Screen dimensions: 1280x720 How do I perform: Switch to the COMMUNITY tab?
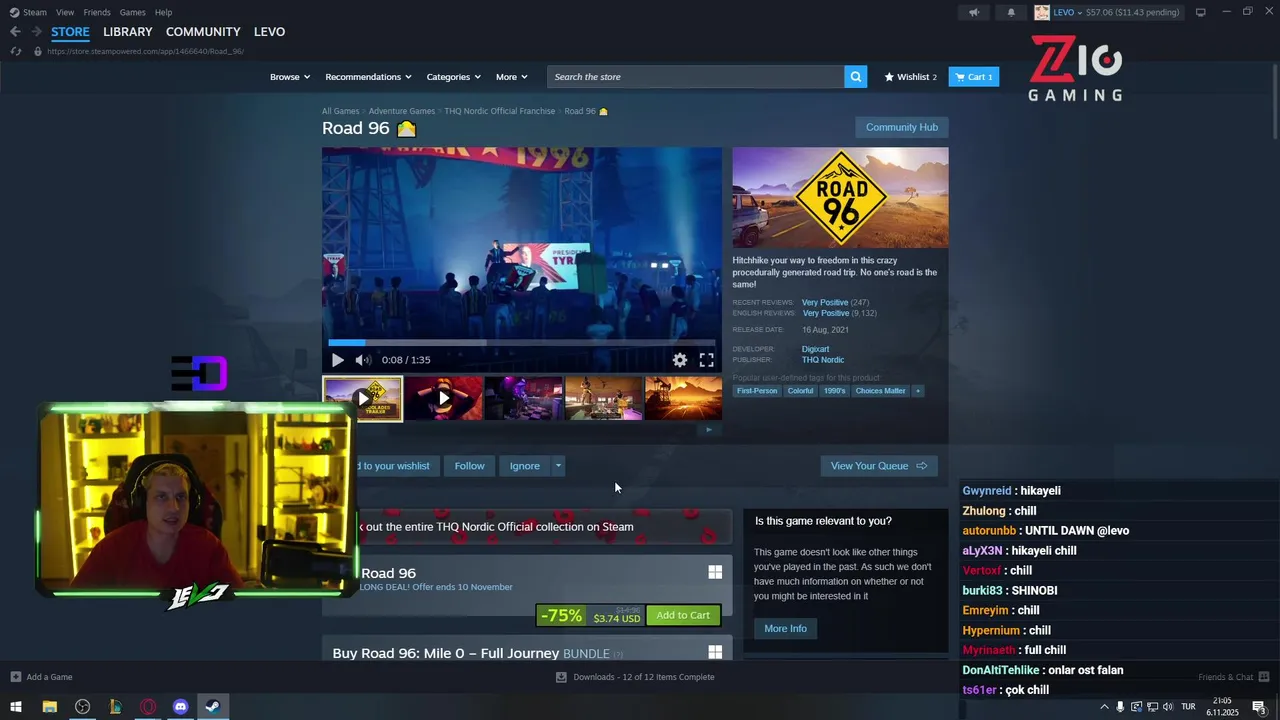203,32
